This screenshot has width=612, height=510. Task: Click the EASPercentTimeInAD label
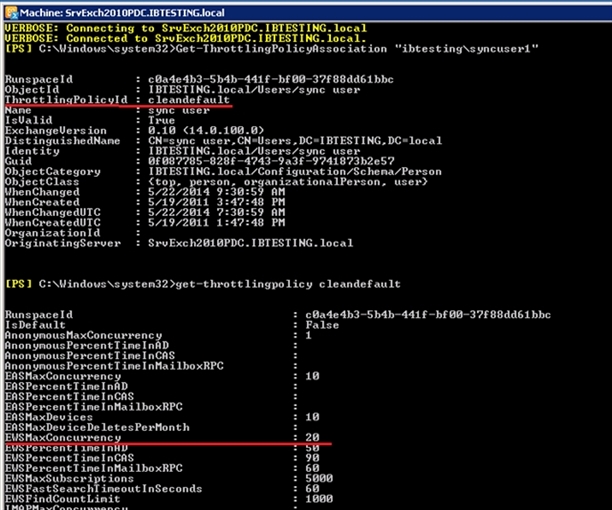coord(66,386)
